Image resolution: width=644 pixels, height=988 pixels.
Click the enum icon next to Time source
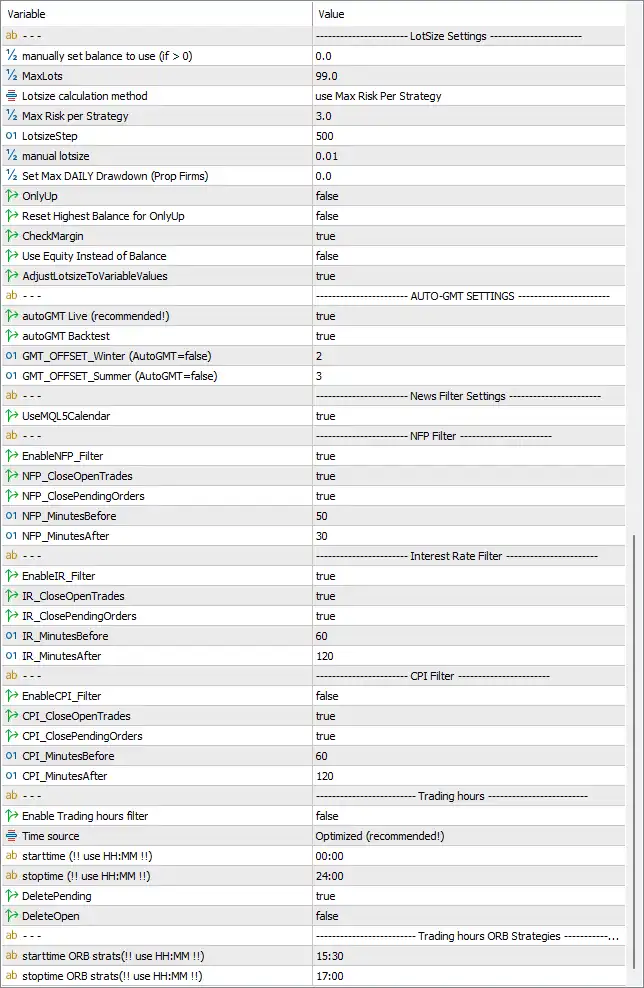click(x=11, y=836)
